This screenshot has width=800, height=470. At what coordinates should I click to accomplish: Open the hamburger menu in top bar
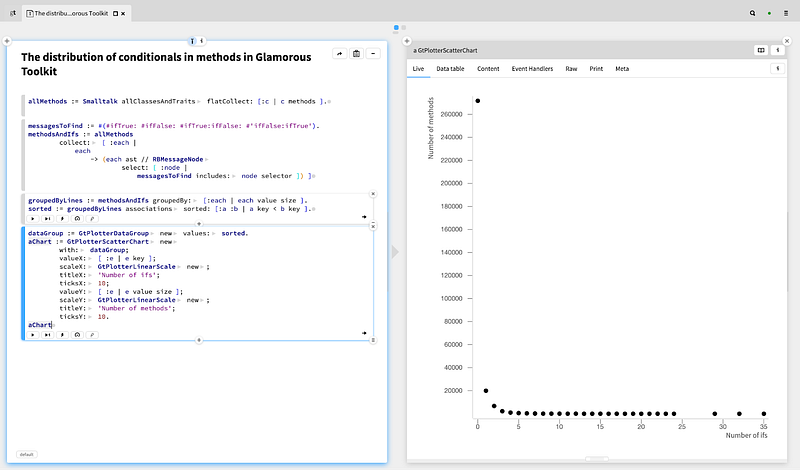785,15
